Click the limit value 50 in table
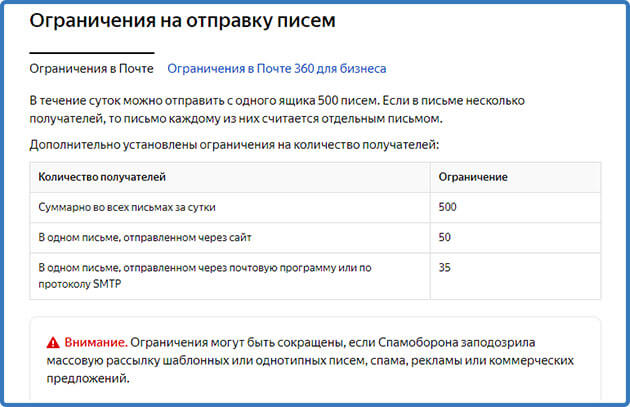The image size is (630, 407). (444, 237)
